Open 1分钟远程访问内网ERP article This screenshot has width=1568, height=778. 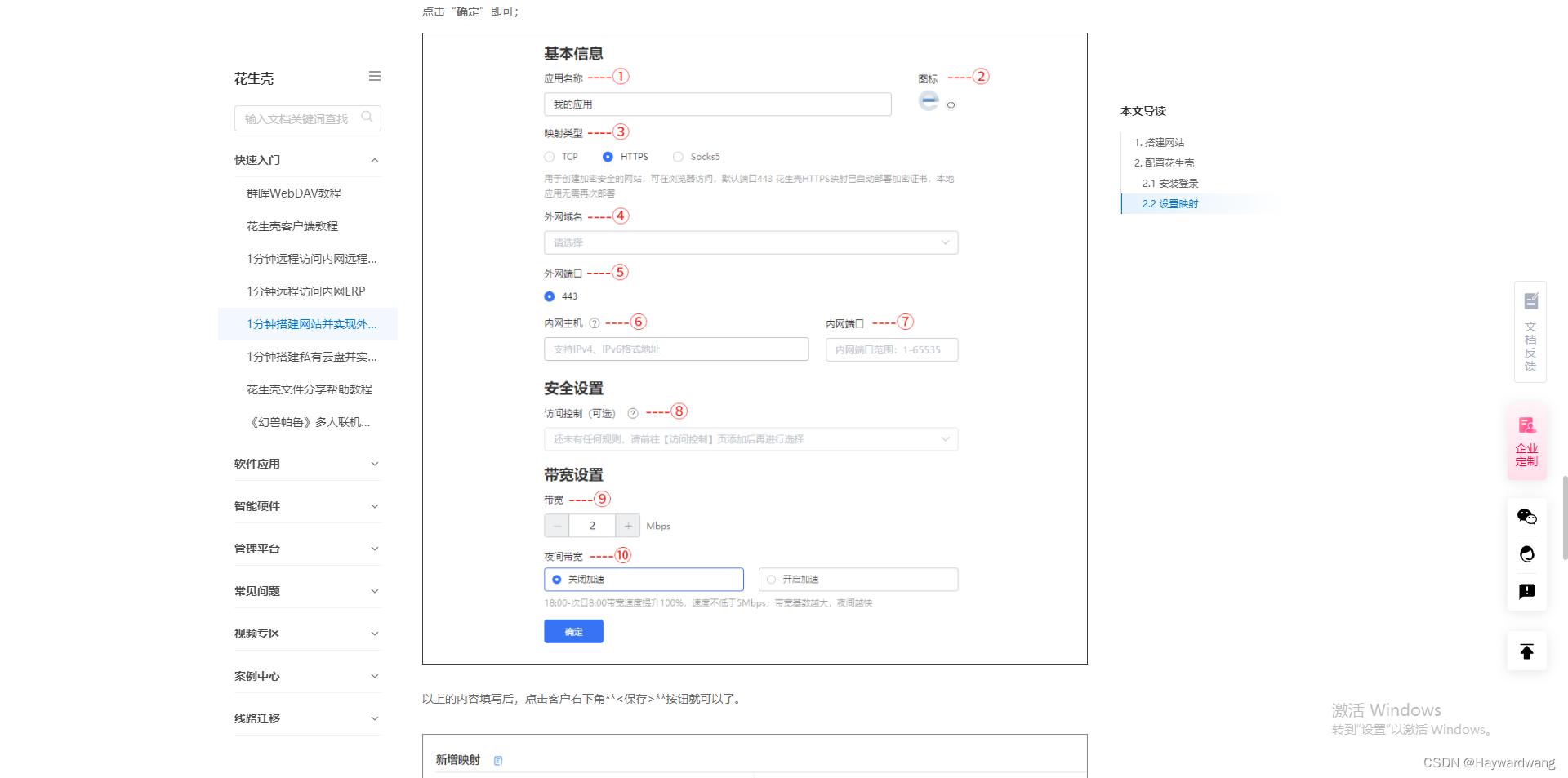306,291
